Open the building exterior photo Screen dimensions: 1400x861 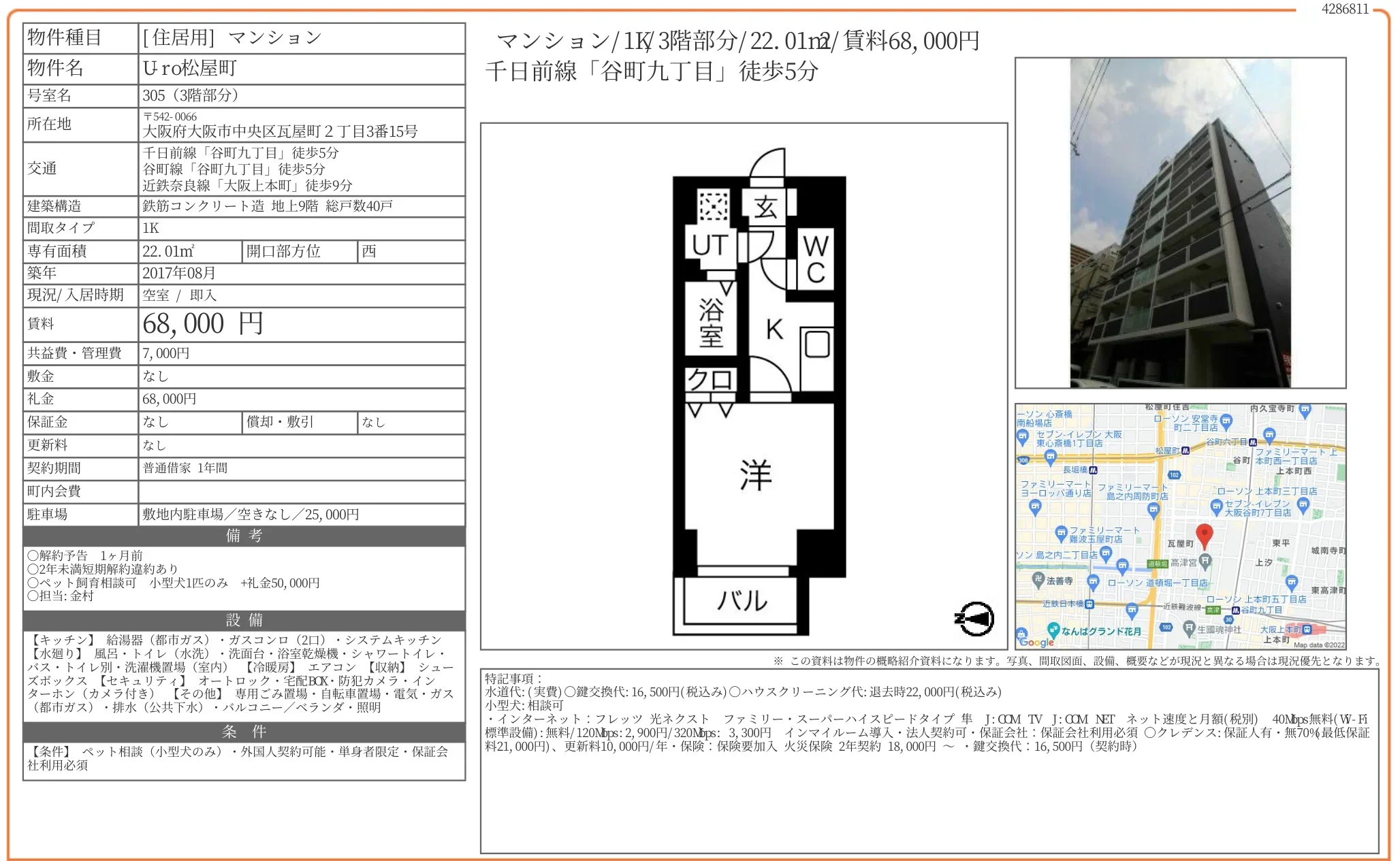click(1179, 223)
